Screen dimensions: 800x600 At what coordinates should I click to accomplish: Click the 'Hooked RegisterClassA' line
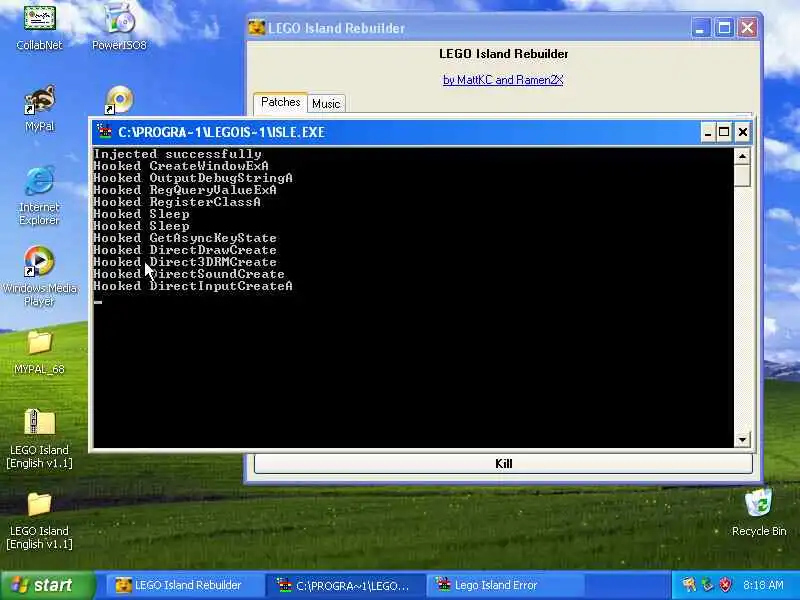pyautogui.click(x=177, y=202)
